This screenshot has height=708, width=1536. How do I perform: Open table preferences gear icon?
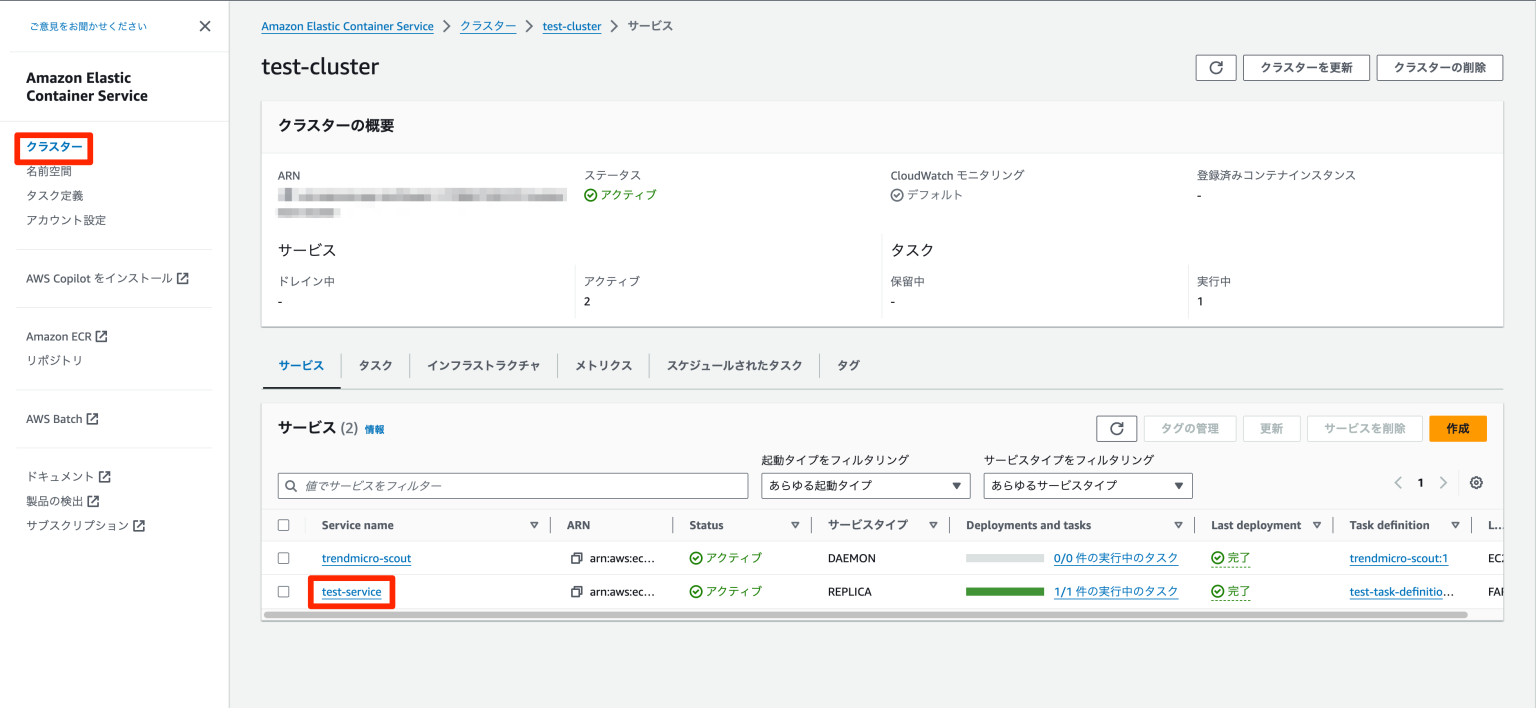[x=1476, y=483]
